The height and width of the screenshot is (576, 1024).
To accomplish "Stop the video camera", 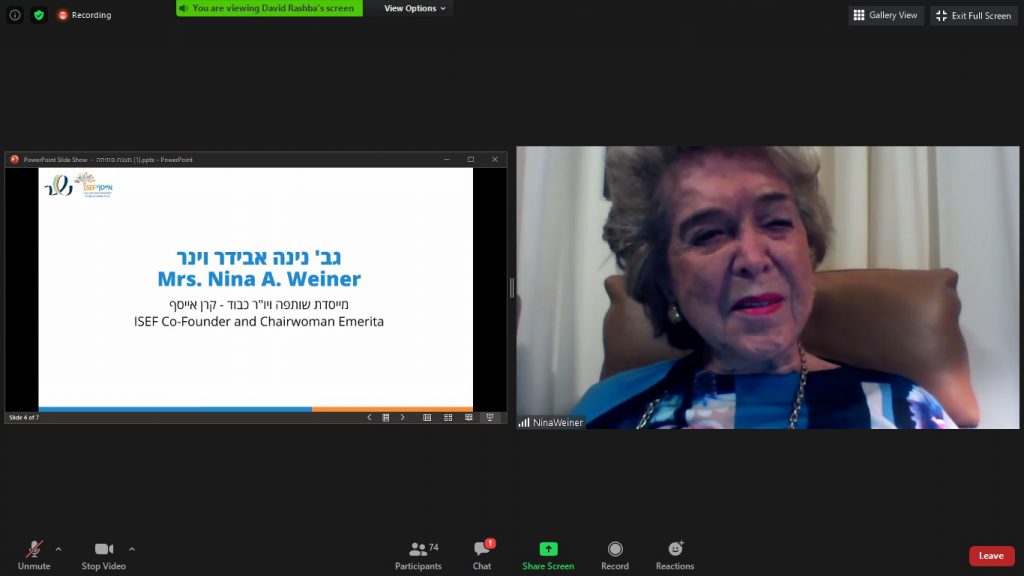I will pos(104,556).
